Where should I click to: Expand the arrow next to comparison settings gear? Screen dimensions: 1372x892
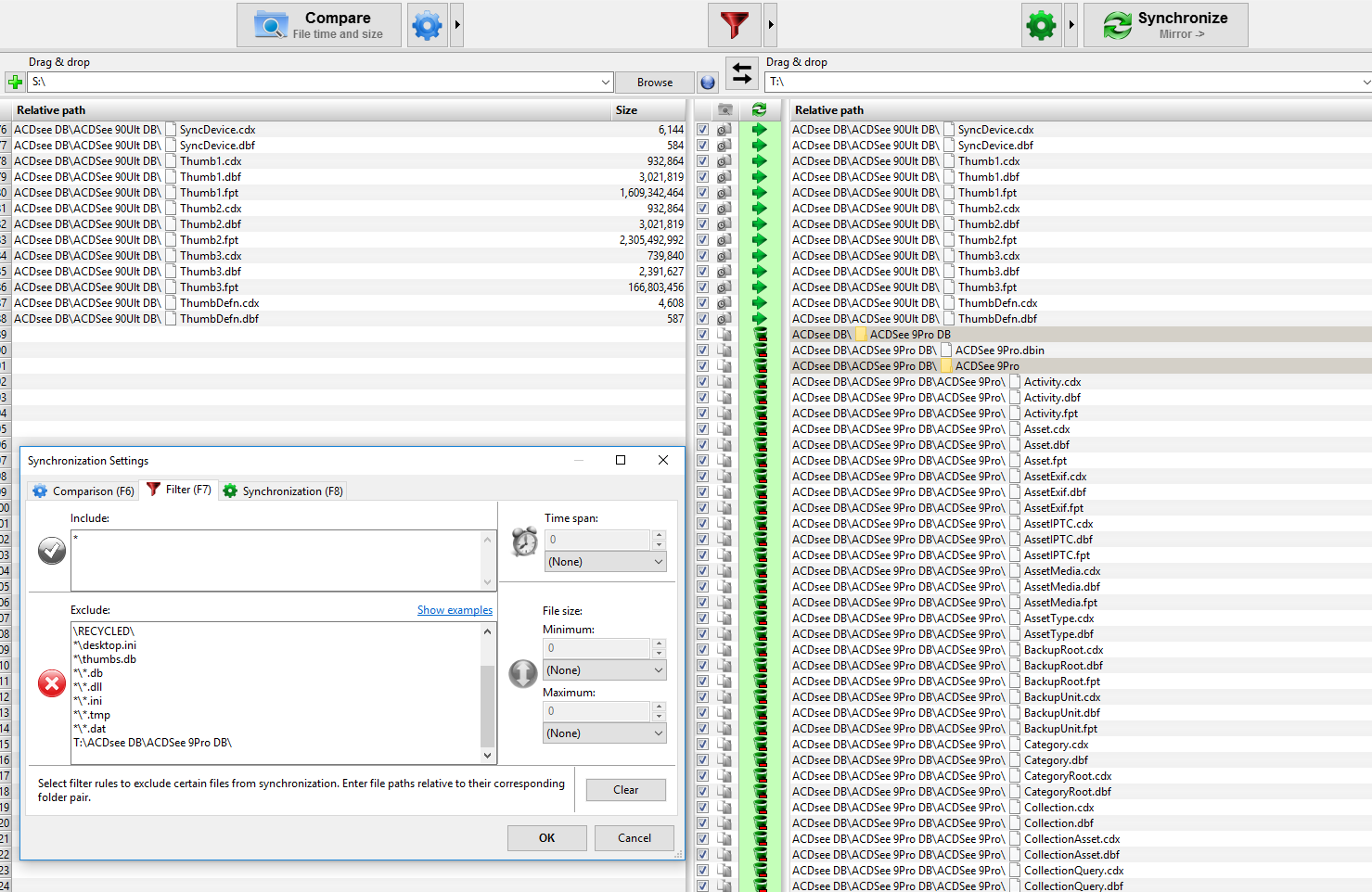[456, 25]
